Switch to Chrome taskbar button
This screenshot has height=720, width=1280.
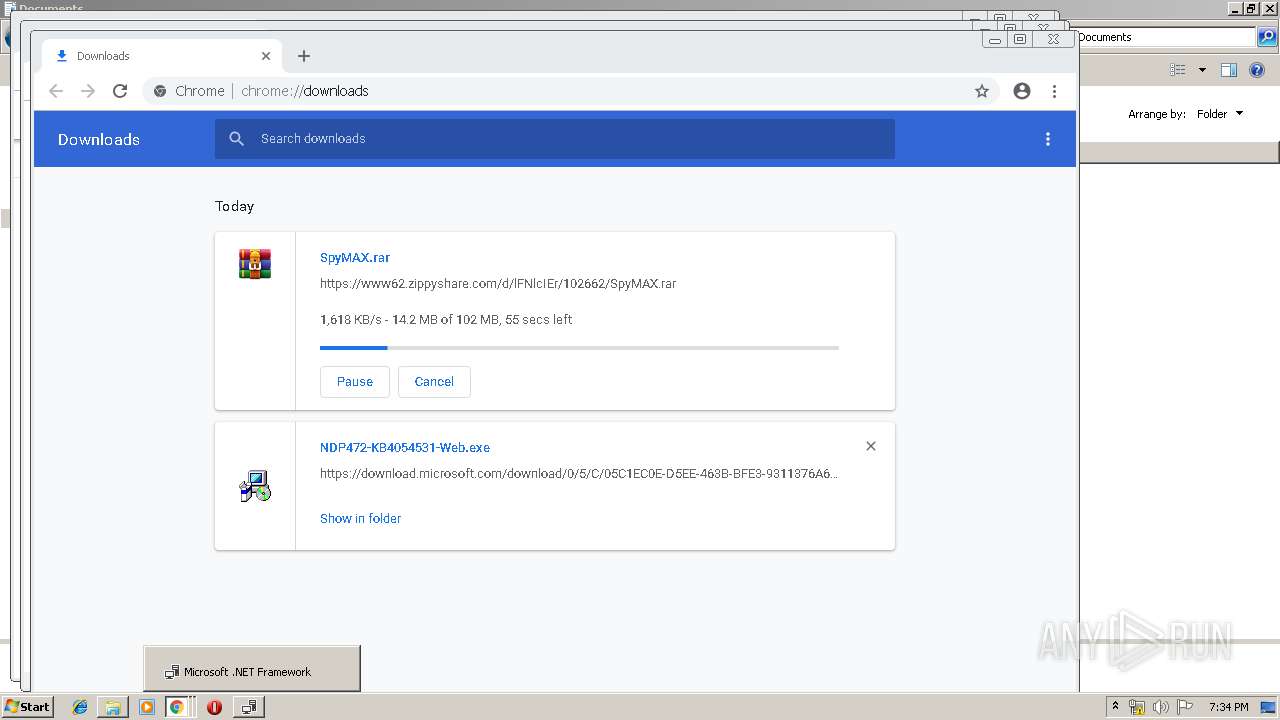179,707
